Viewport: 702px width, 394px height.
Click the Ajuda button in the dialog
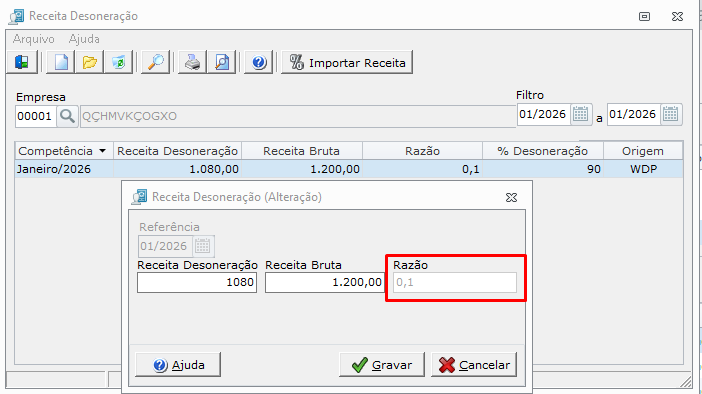coord(178,365)
